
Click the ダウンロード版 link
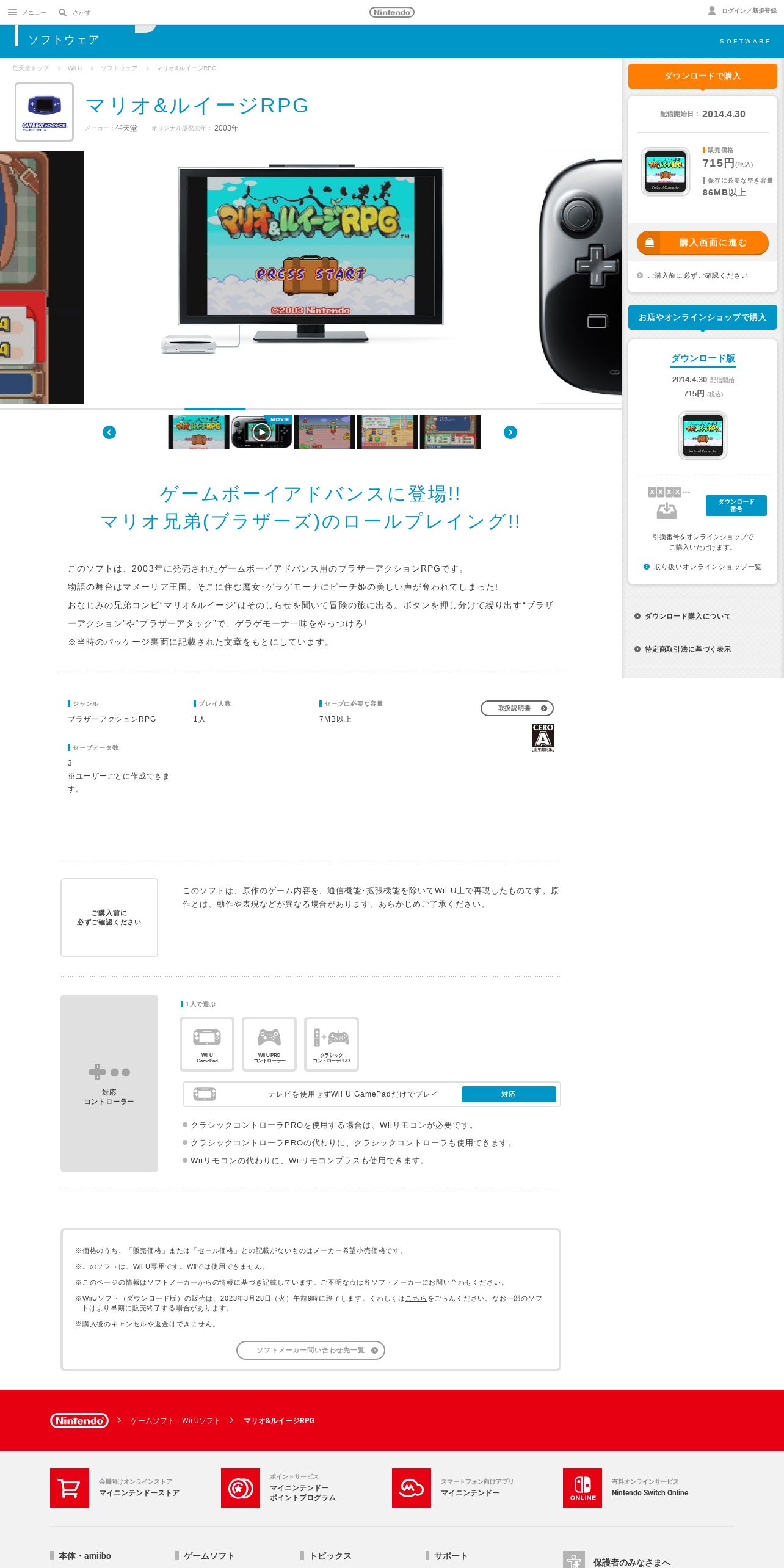click(703, 358)
